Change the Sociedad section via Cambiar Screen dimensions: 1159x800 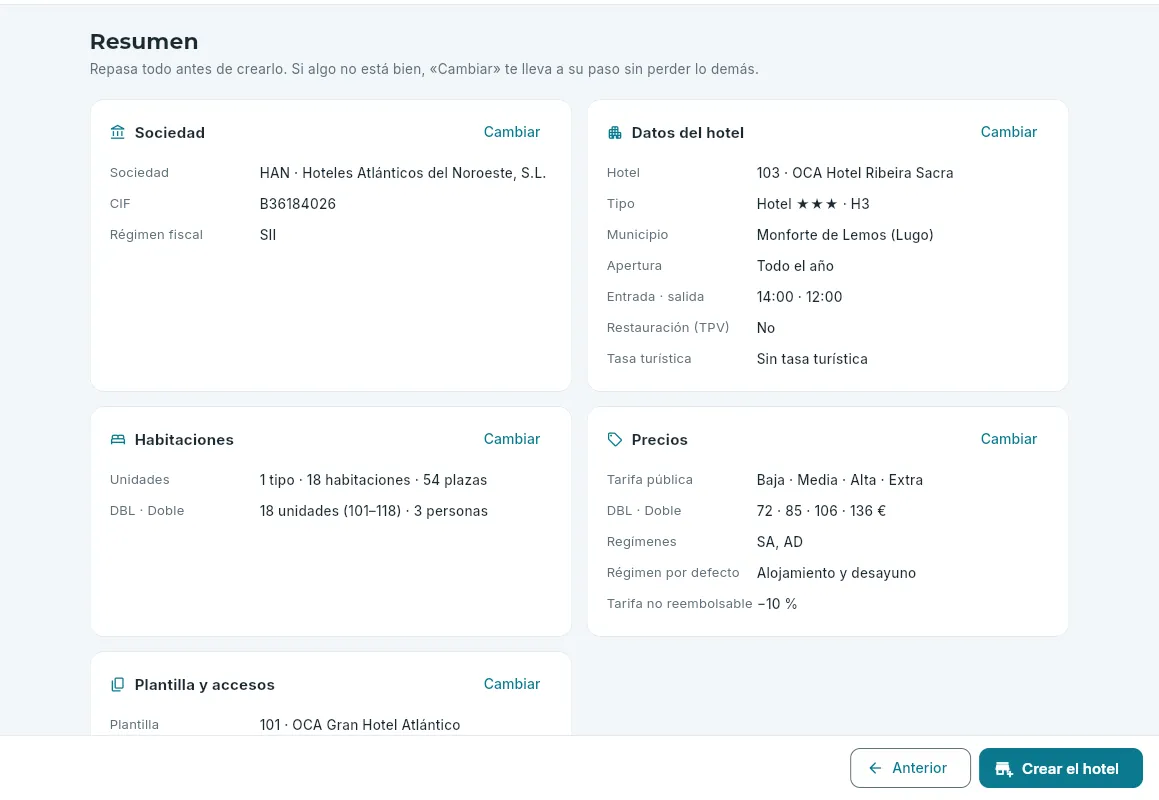(x=511, y=132)
